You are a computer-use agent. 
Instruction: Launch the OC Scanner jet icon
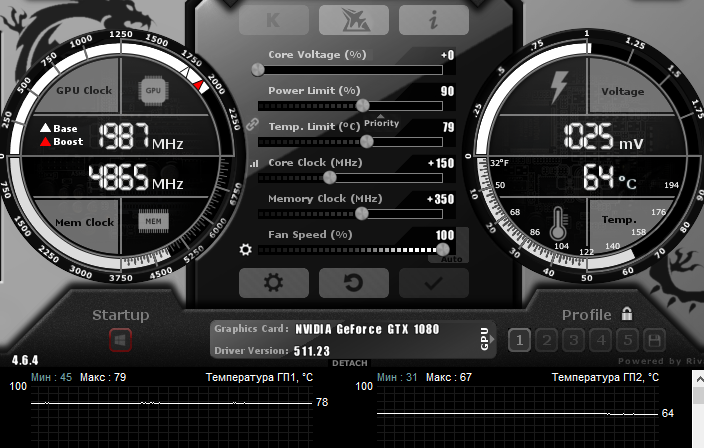pos(354,20)
